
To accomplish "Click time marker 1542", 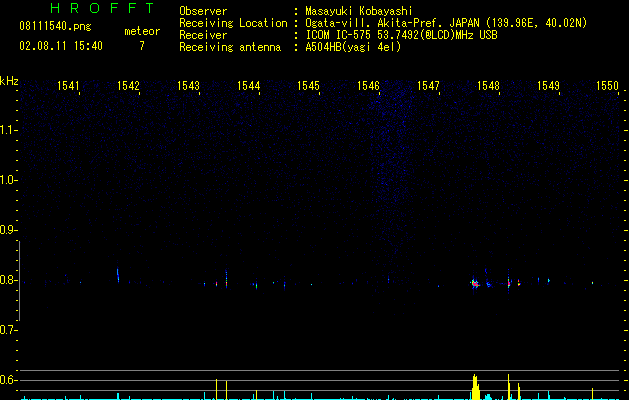I will point(128,86).
